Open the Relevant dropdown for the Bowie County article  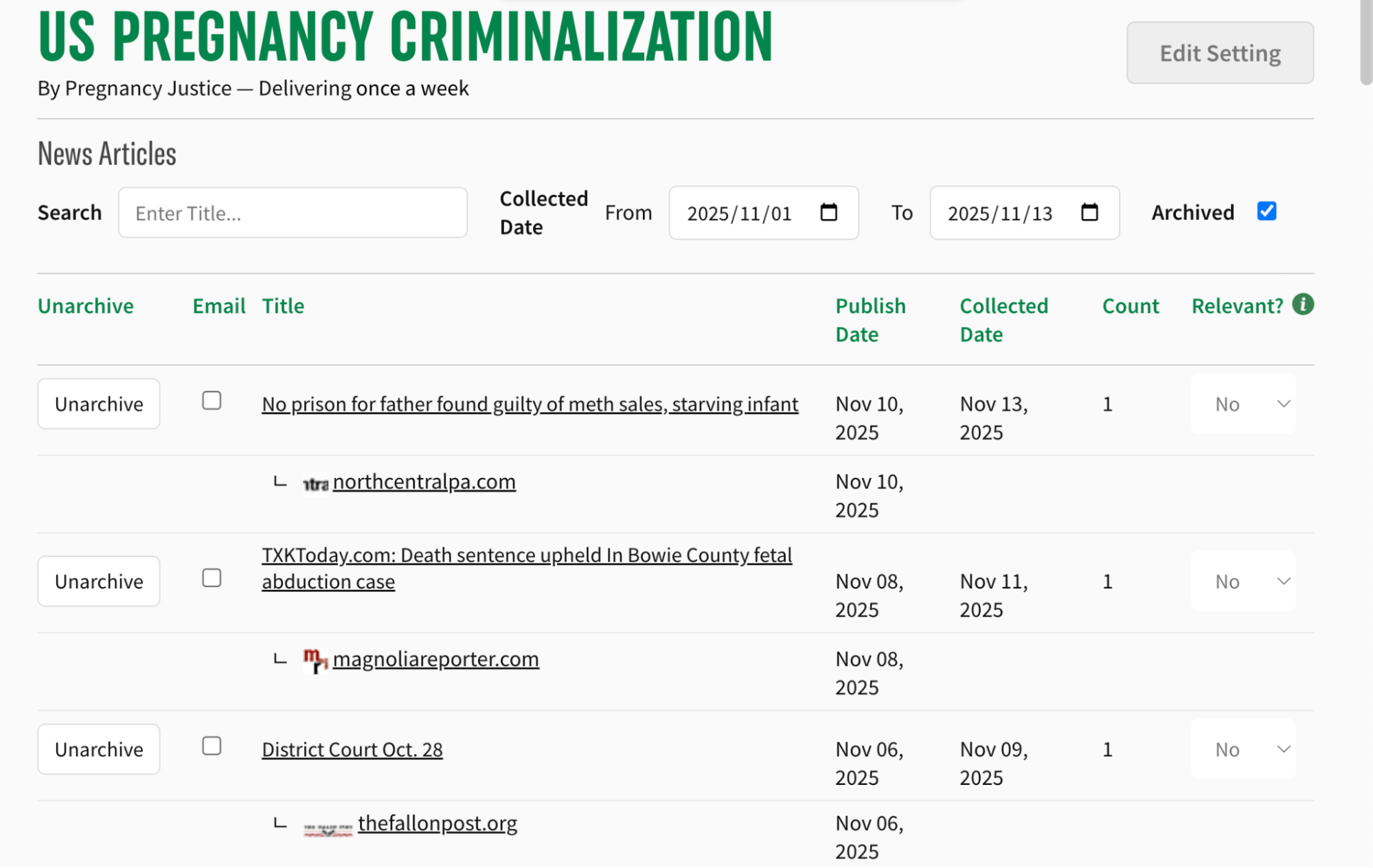point(1243,581)
